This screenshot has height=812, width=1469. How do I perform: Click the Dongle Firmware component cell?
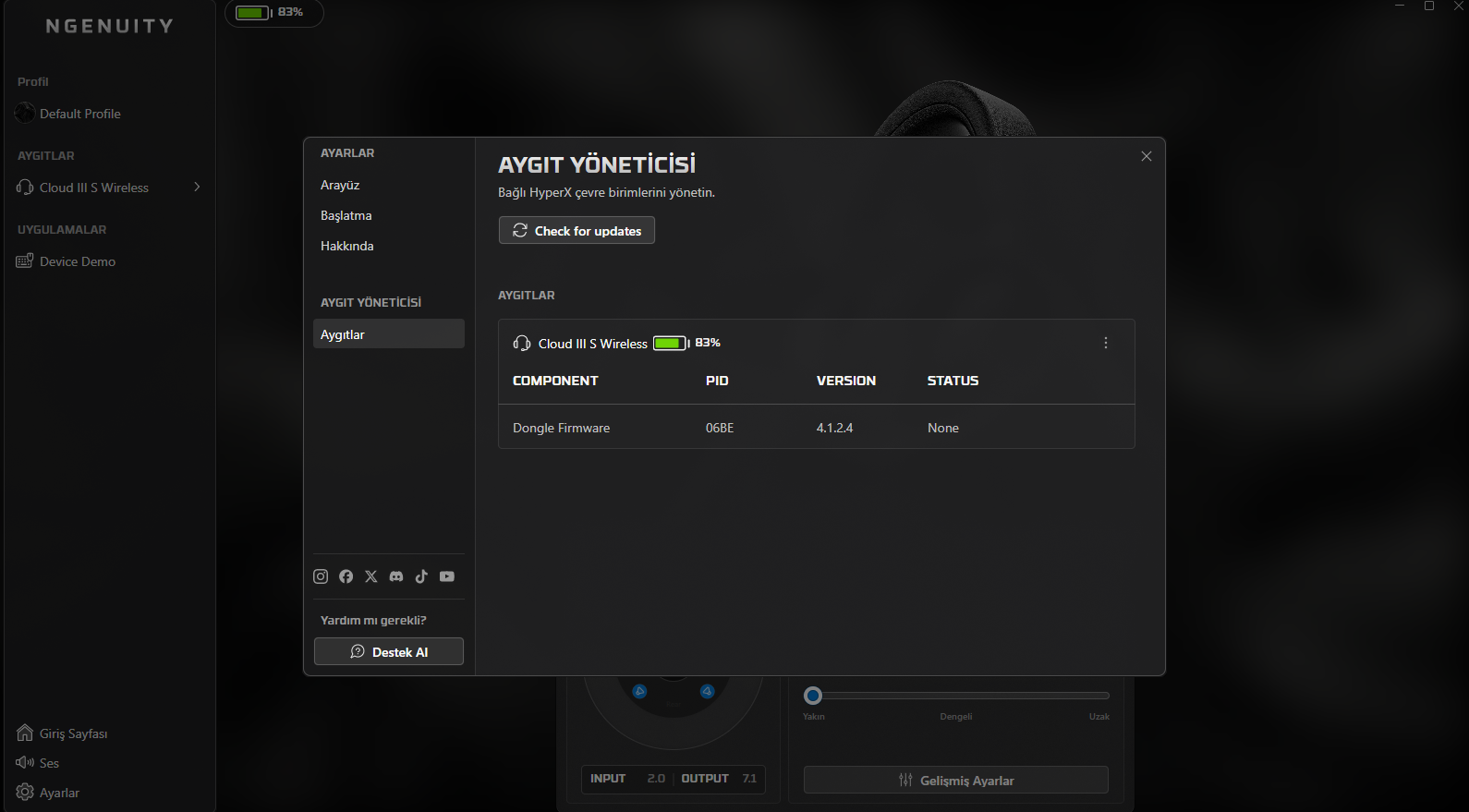tap(561, 428)
